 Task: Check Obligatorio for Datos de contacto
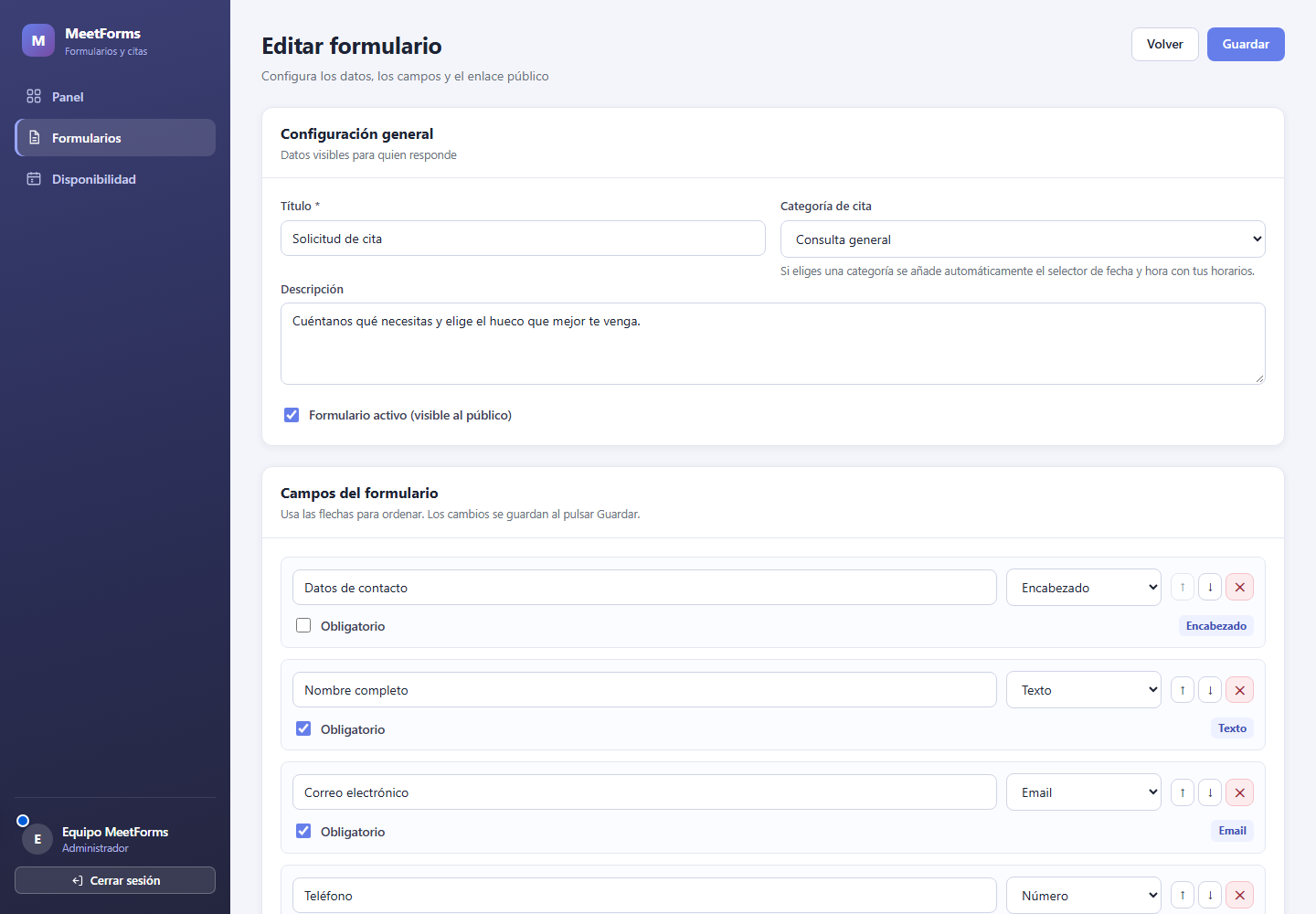303,626
